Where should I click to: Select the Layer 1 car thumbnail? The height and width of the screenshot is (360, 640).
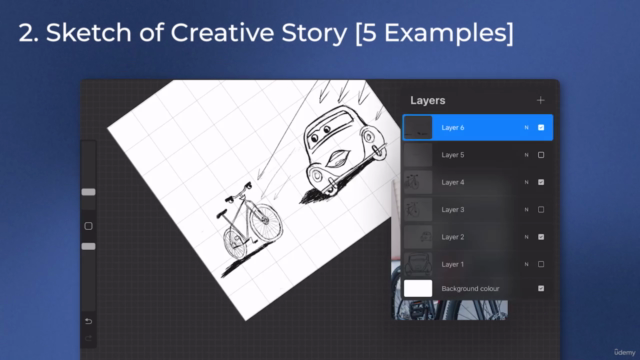tap(418, 264)
